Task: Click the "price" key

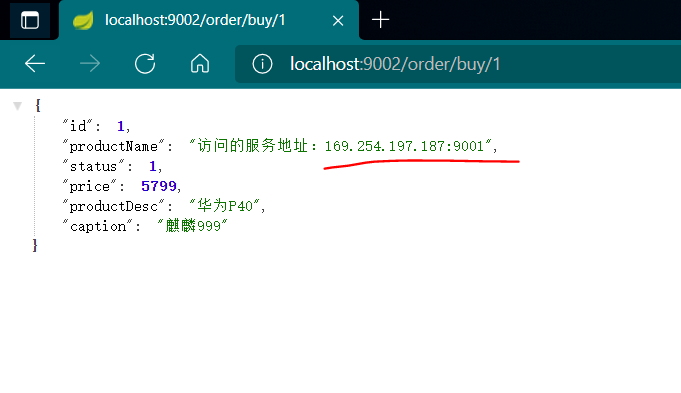Action: [x=89, y=186]
